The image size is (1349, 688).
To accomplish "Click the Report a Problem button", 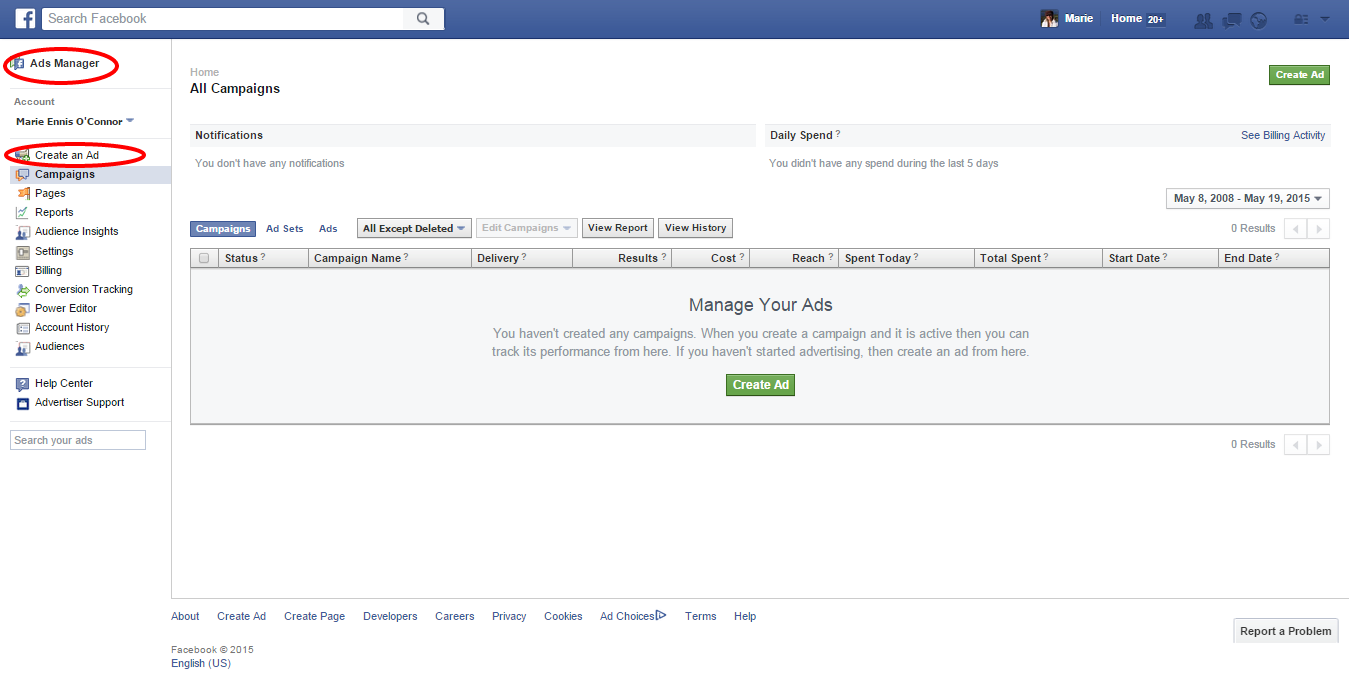I will (x=1285, y=631).
